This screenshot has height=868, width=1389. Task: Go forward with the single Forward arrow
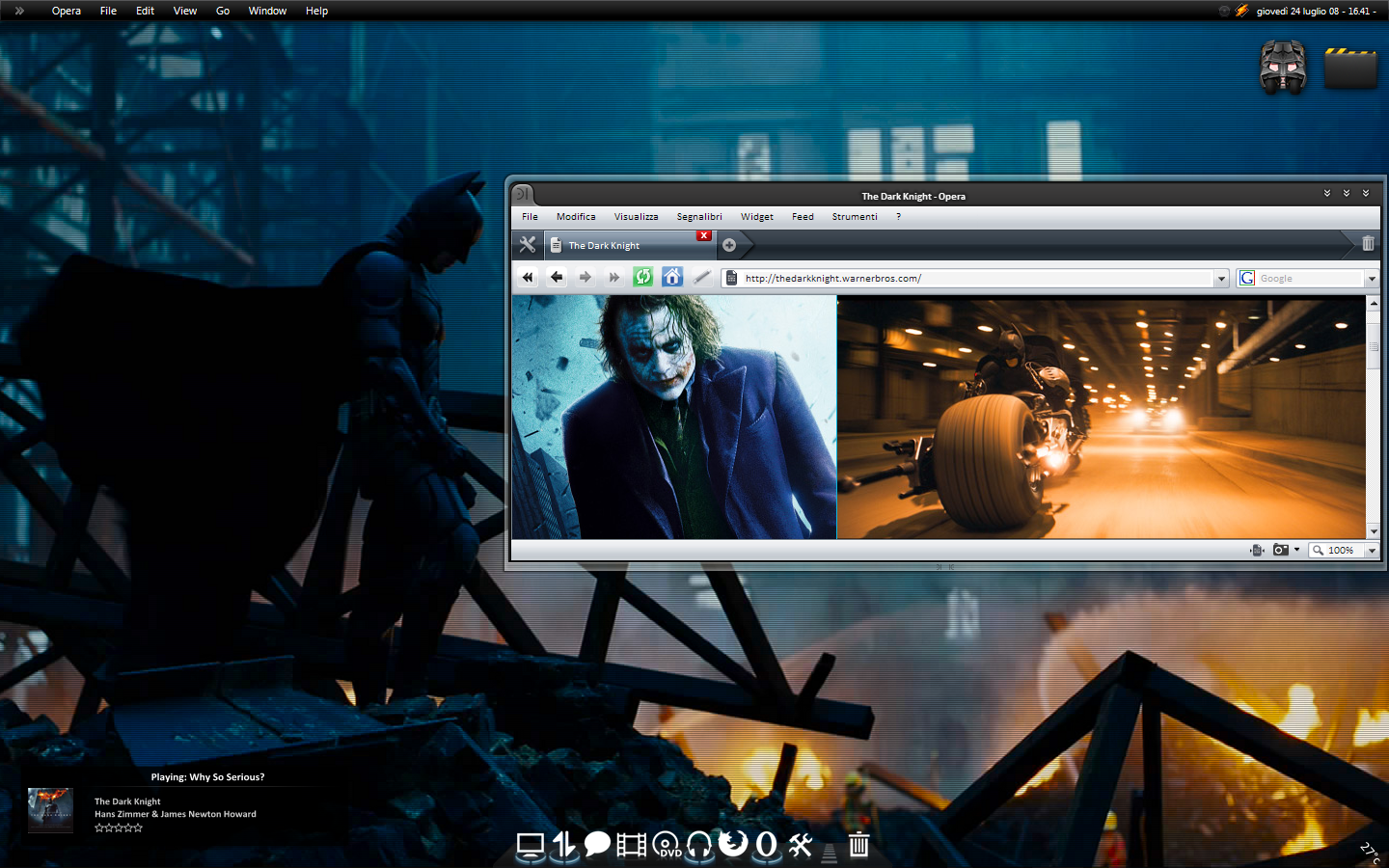(586, 278)
